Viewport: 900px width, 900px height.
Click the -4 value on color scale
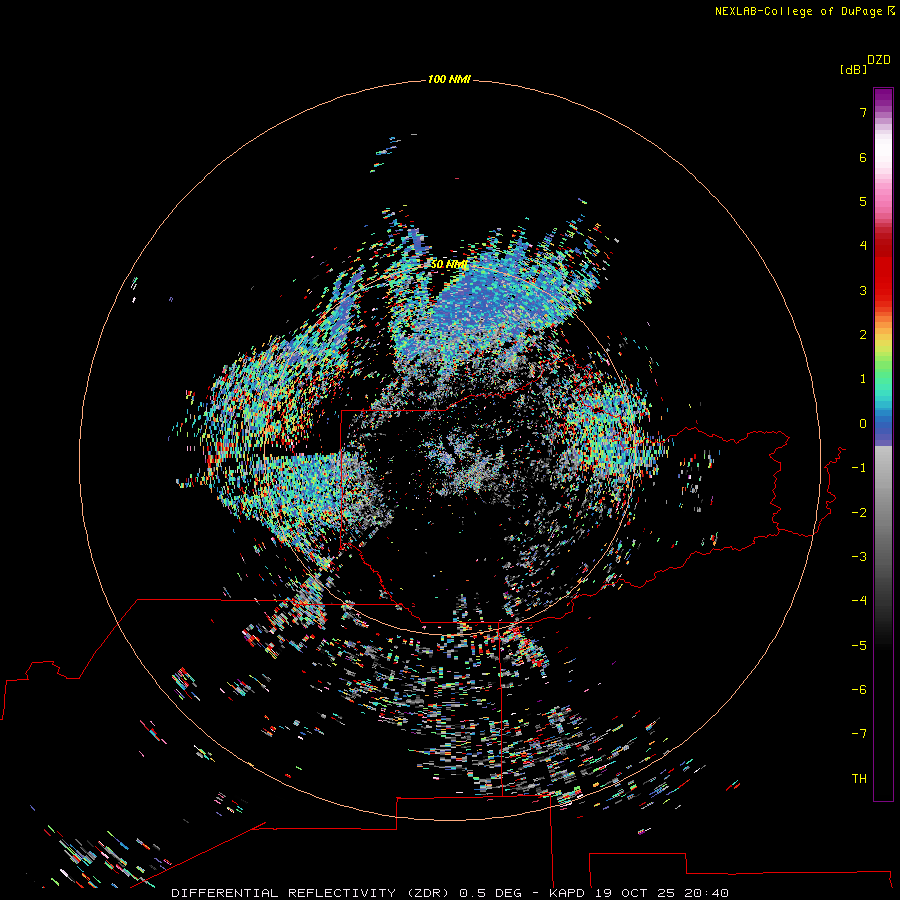[859, 601]
